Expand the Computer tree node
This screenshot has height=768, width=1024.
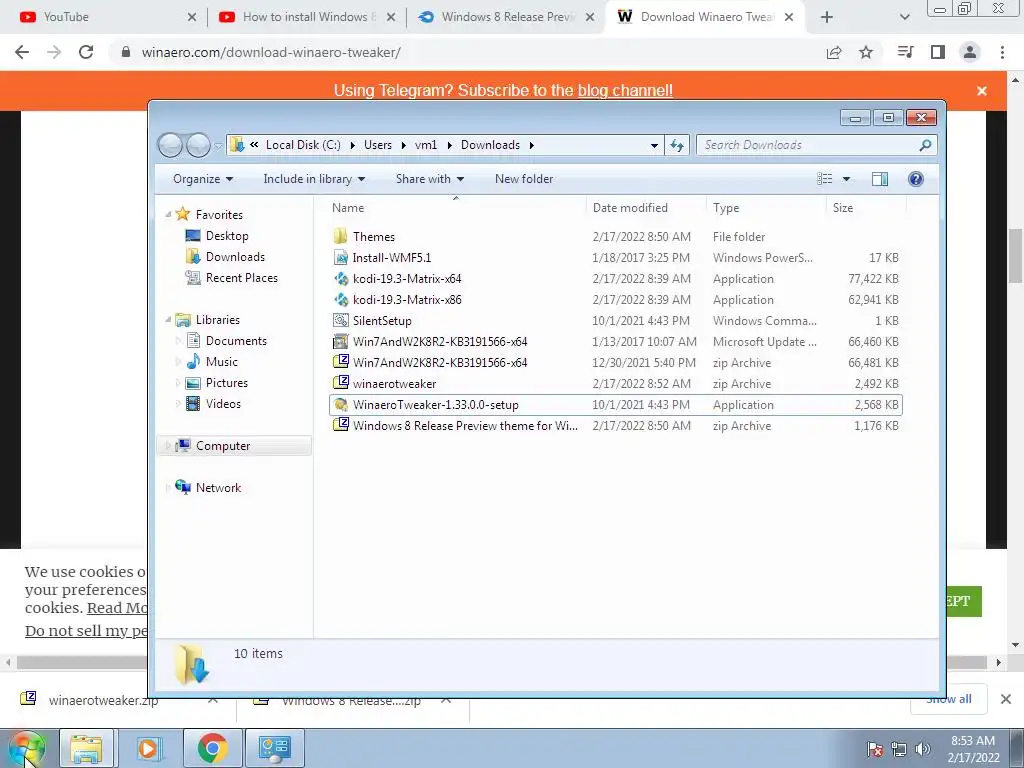click(x=168, y=445)
